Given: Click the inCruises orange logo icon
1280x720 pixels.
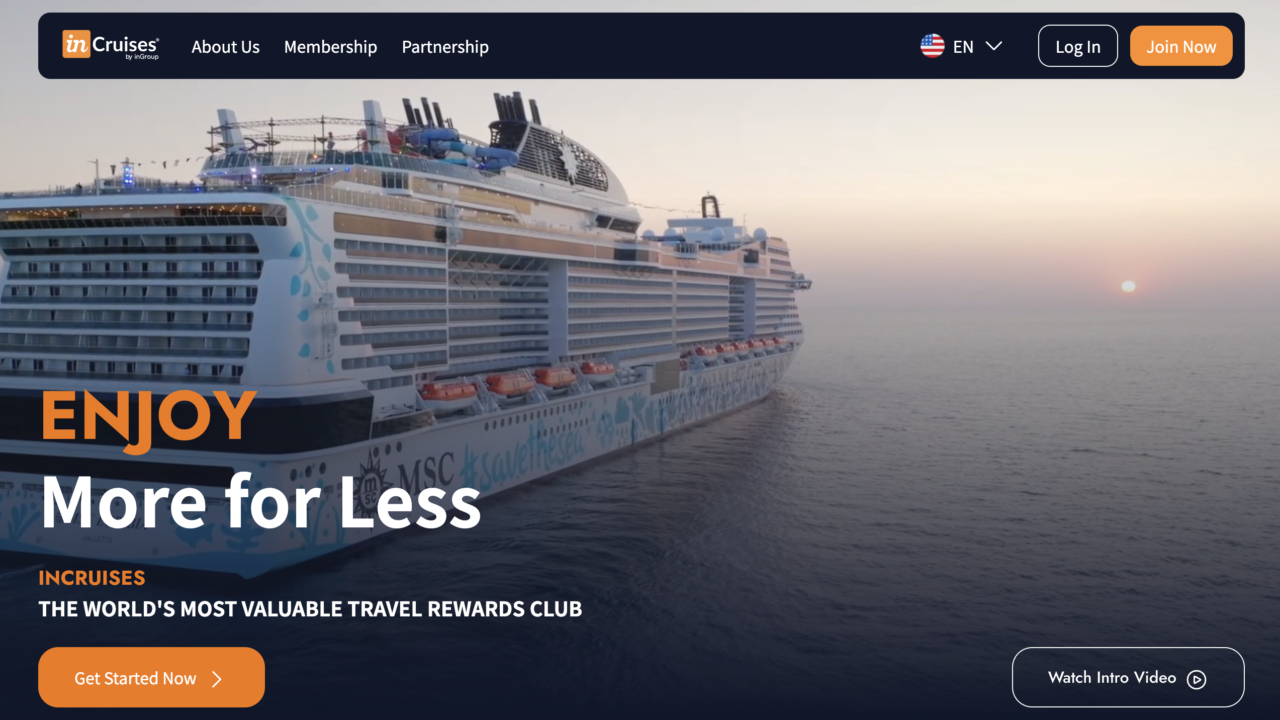Looking at the screenshot, I should 76,44.
